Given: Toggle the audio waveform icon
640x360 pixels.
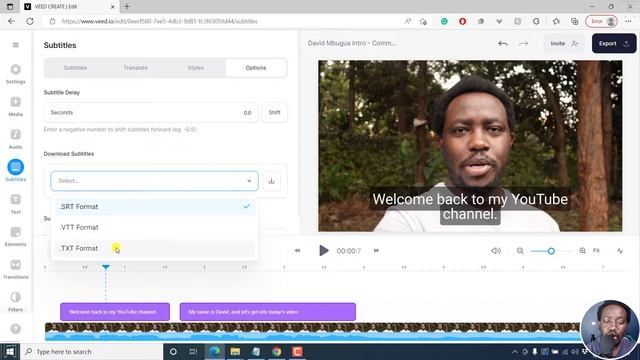Looking at the screenshot, I should (620, 251).
